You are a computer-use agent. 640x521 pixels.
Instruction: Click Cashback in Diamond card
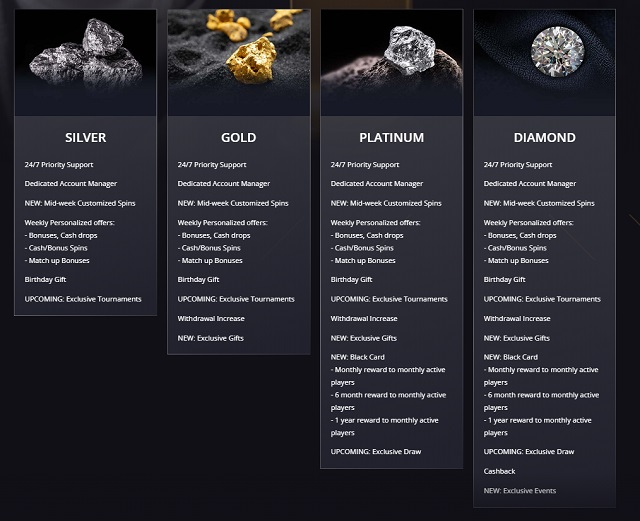pos(500,471)
